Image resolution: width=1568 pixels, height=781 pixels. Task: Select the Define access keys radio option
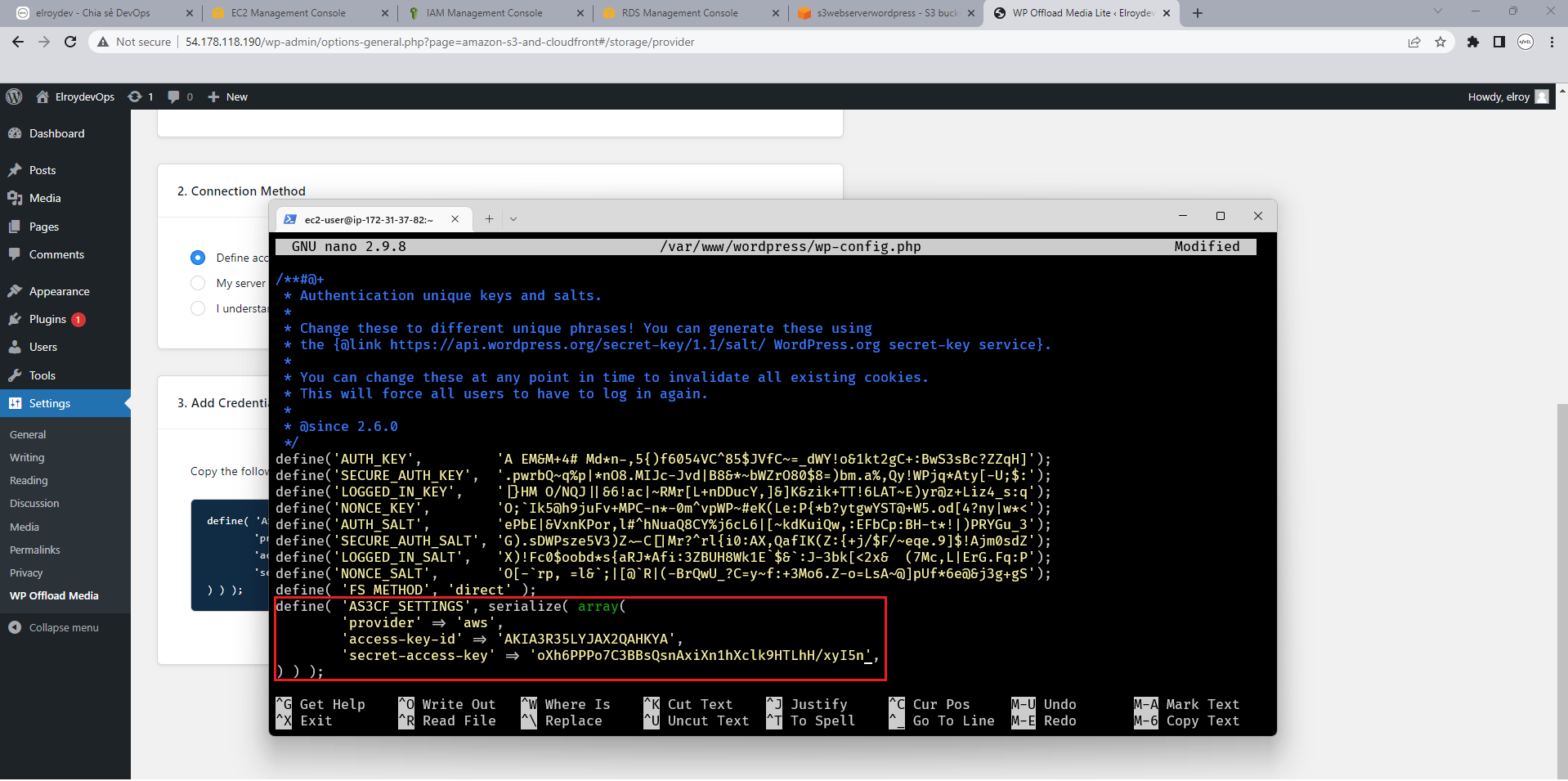click(198, 258)
